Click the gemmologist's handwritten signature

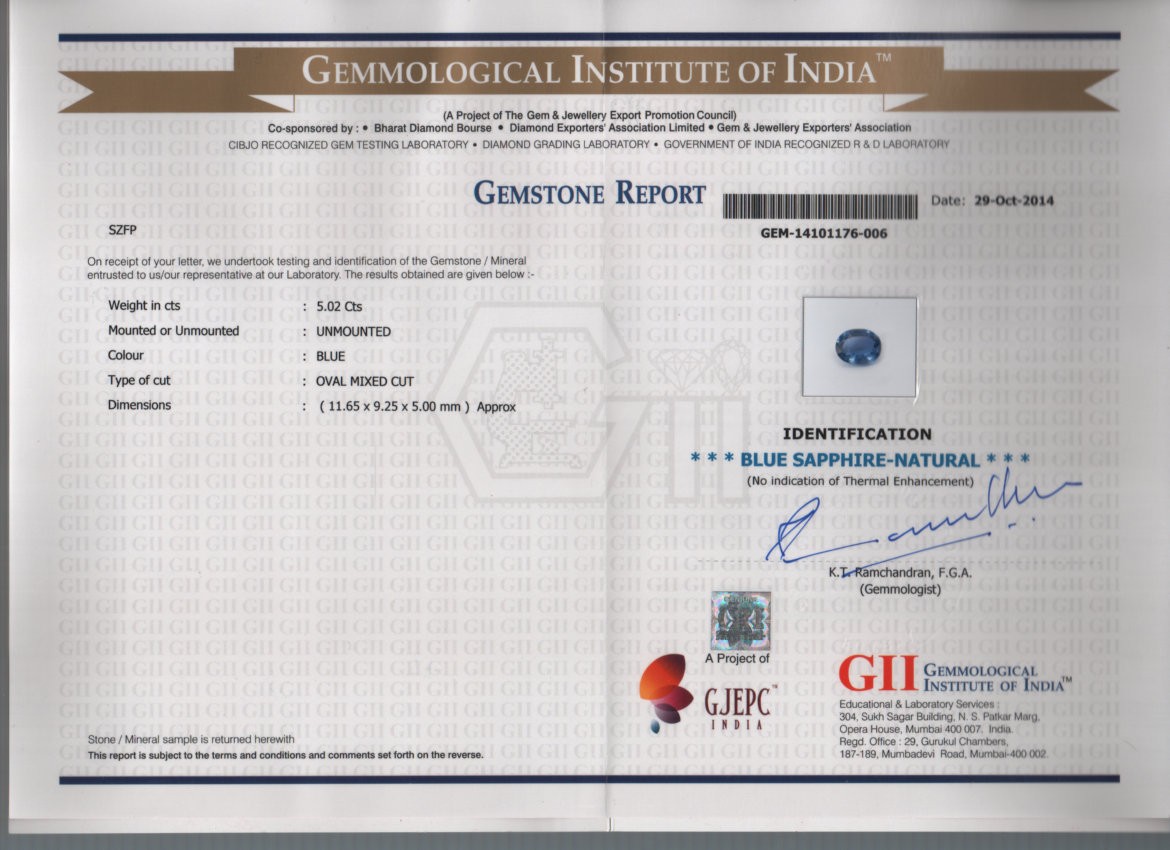click(924, 519)
